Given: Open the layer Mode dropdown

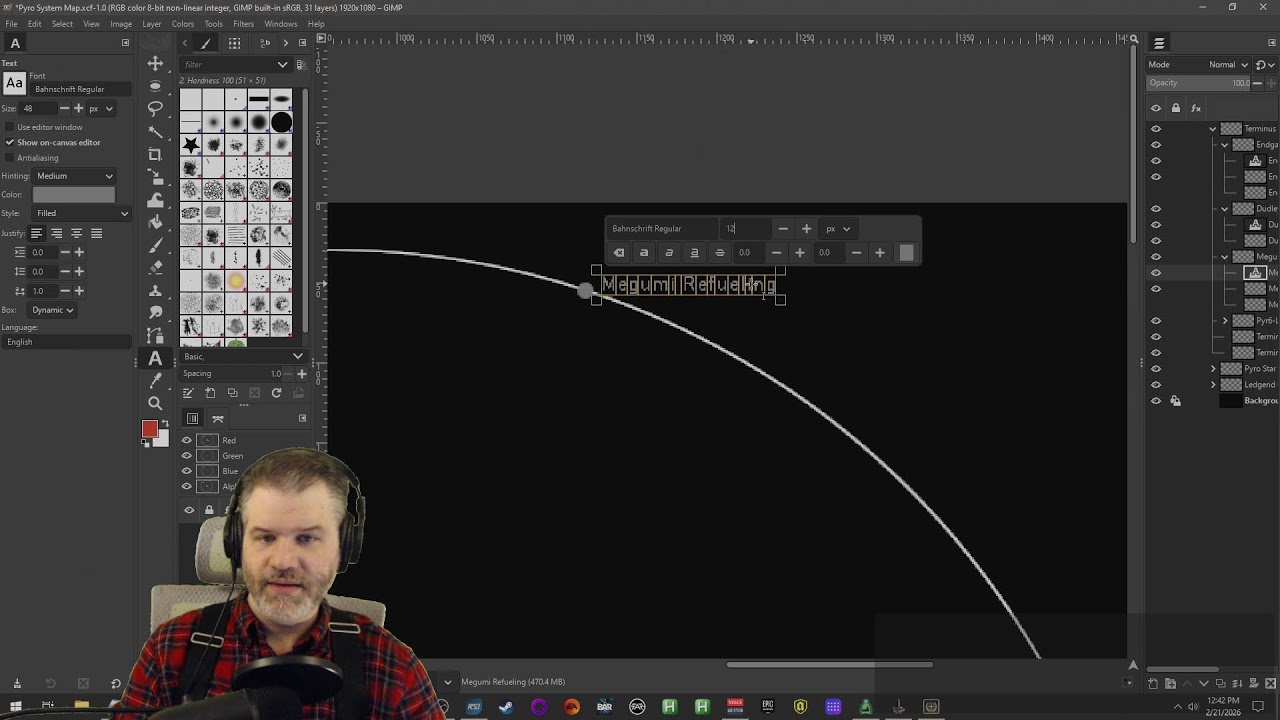Looking at the screenshot, I should pos(1227,64).
